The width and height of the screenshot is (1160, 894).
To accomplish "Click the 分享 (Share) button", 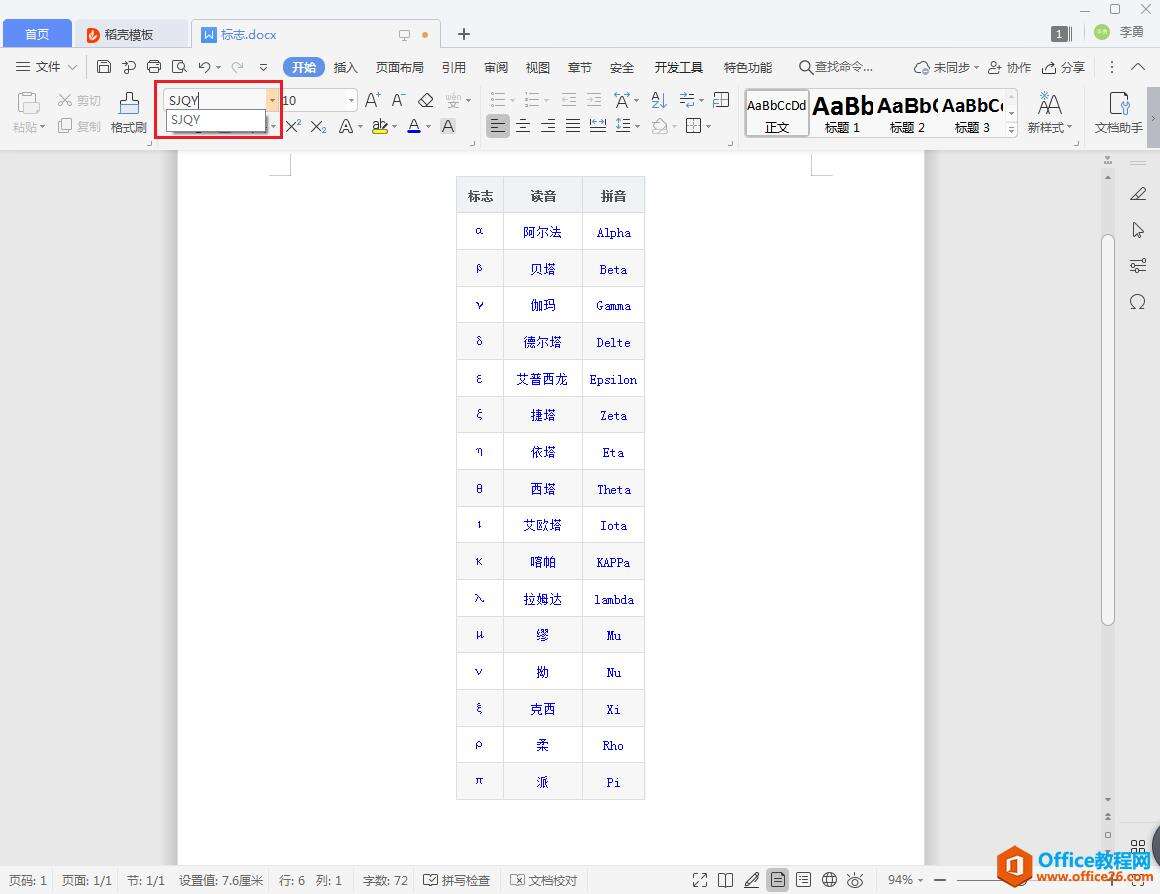I will (x=1063, y=67).
